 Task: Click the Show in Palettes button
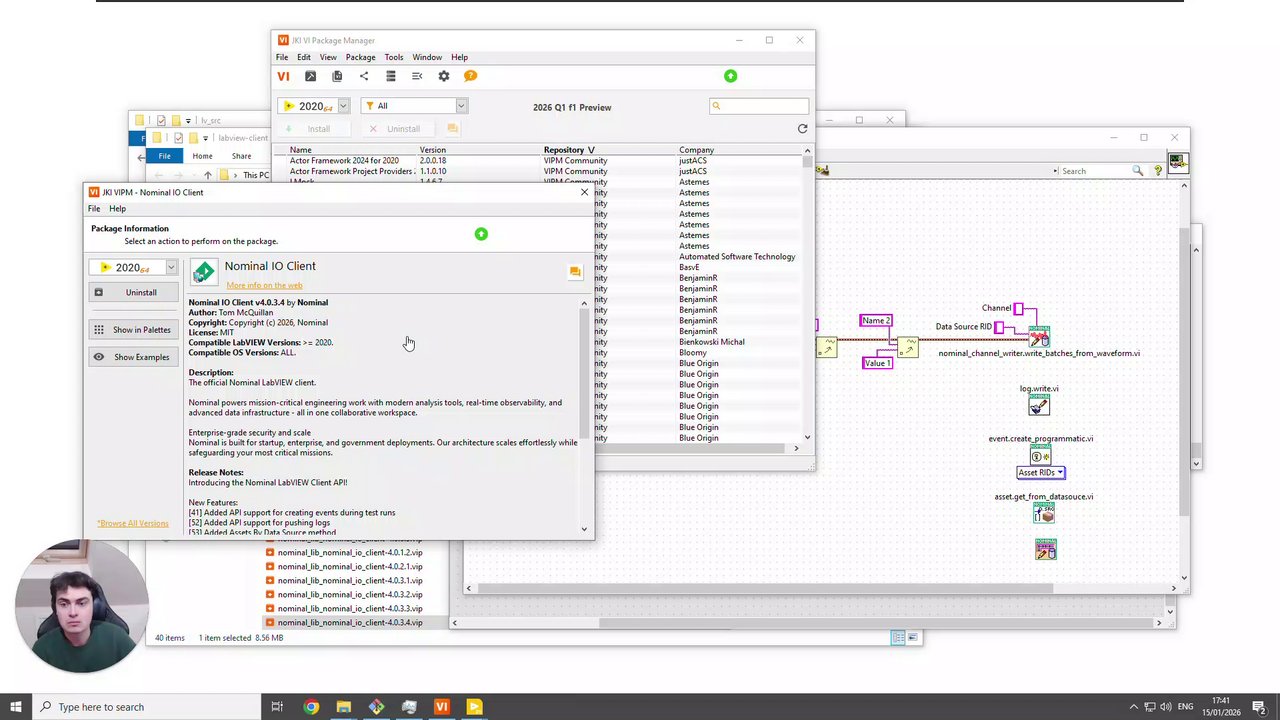[133, 329]
